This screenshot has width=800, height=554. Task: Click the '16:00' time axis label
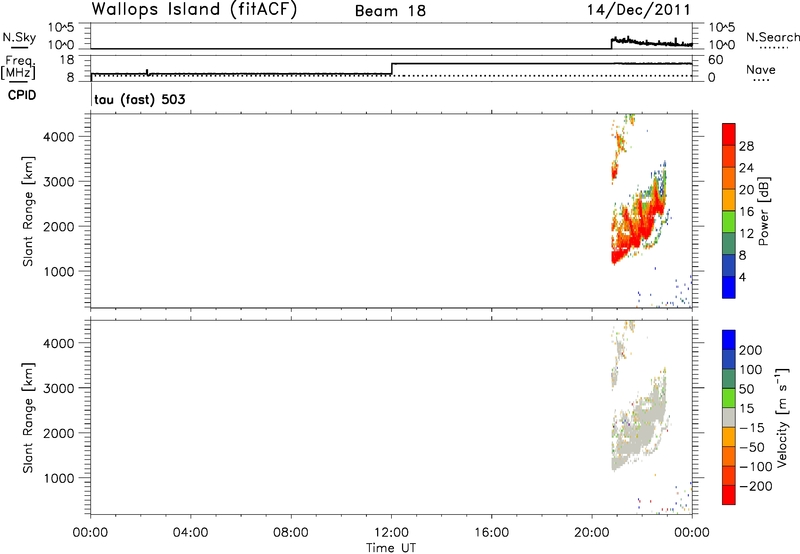click(x=491, y=533)
